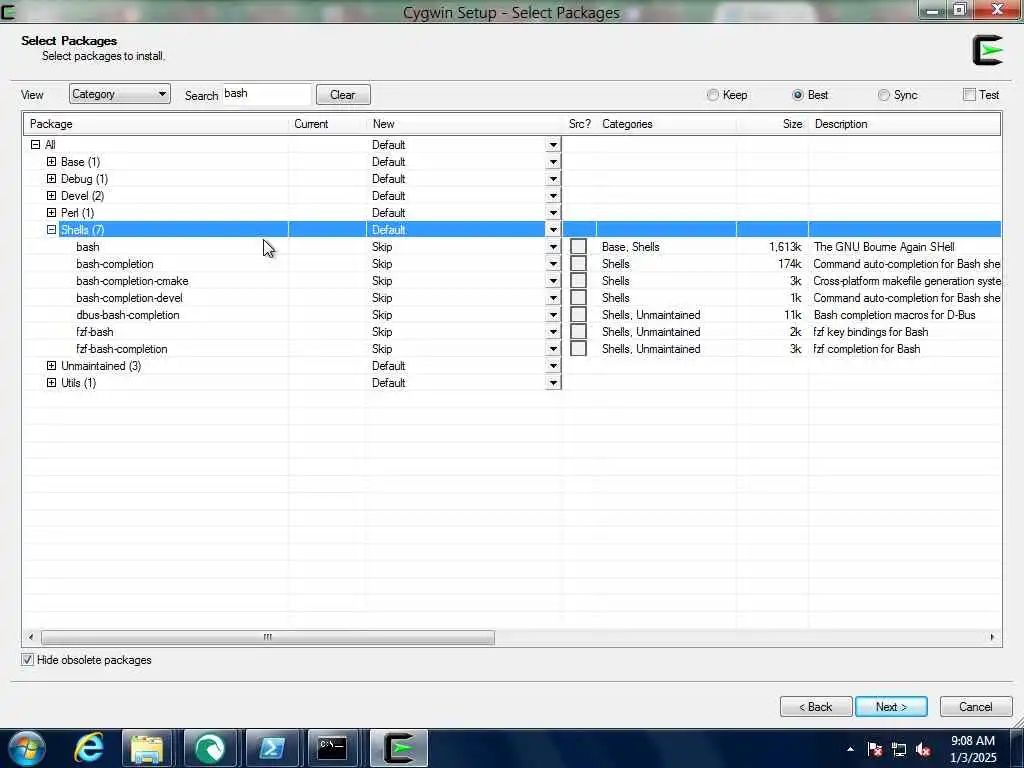Open the View Category dropdown
Screen dimensions: 1024x768
pyautogui.click(x=120, y=94)
